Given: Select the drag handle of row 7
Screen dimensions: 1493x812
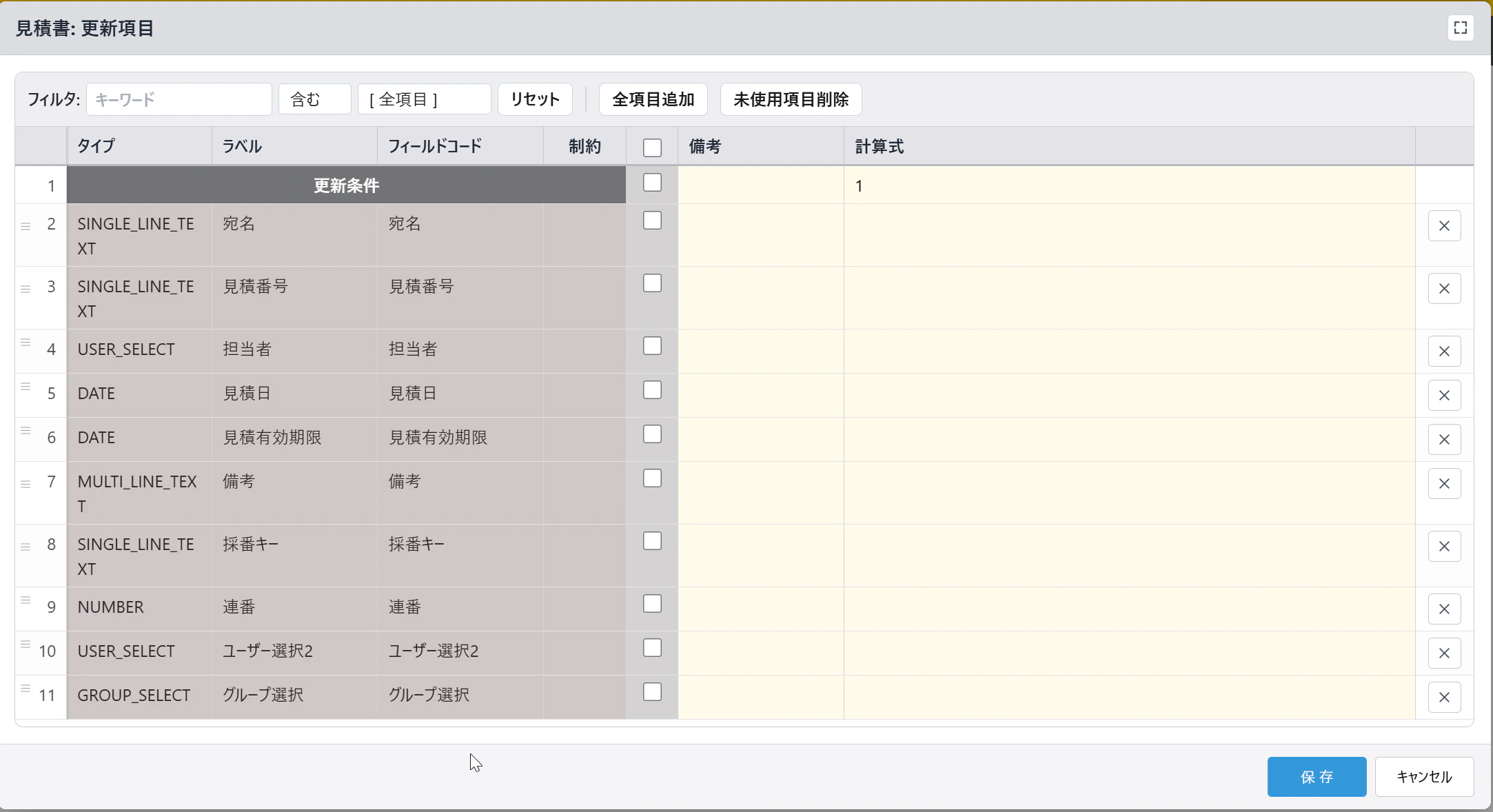Looking at the screenshot, I should click(26, 484).
